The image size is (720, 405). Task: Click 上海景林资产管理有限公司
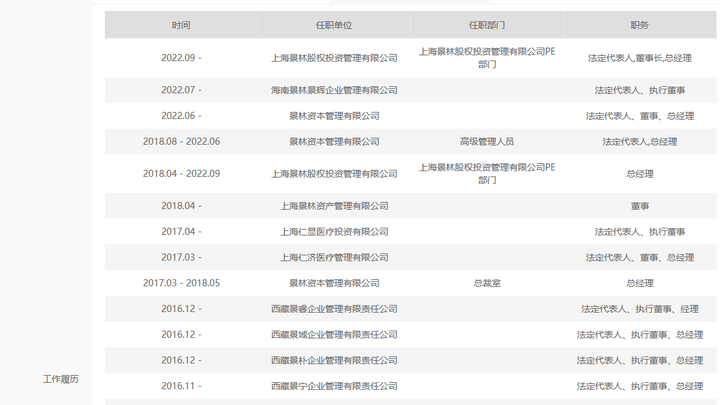(x=334, y=206)
